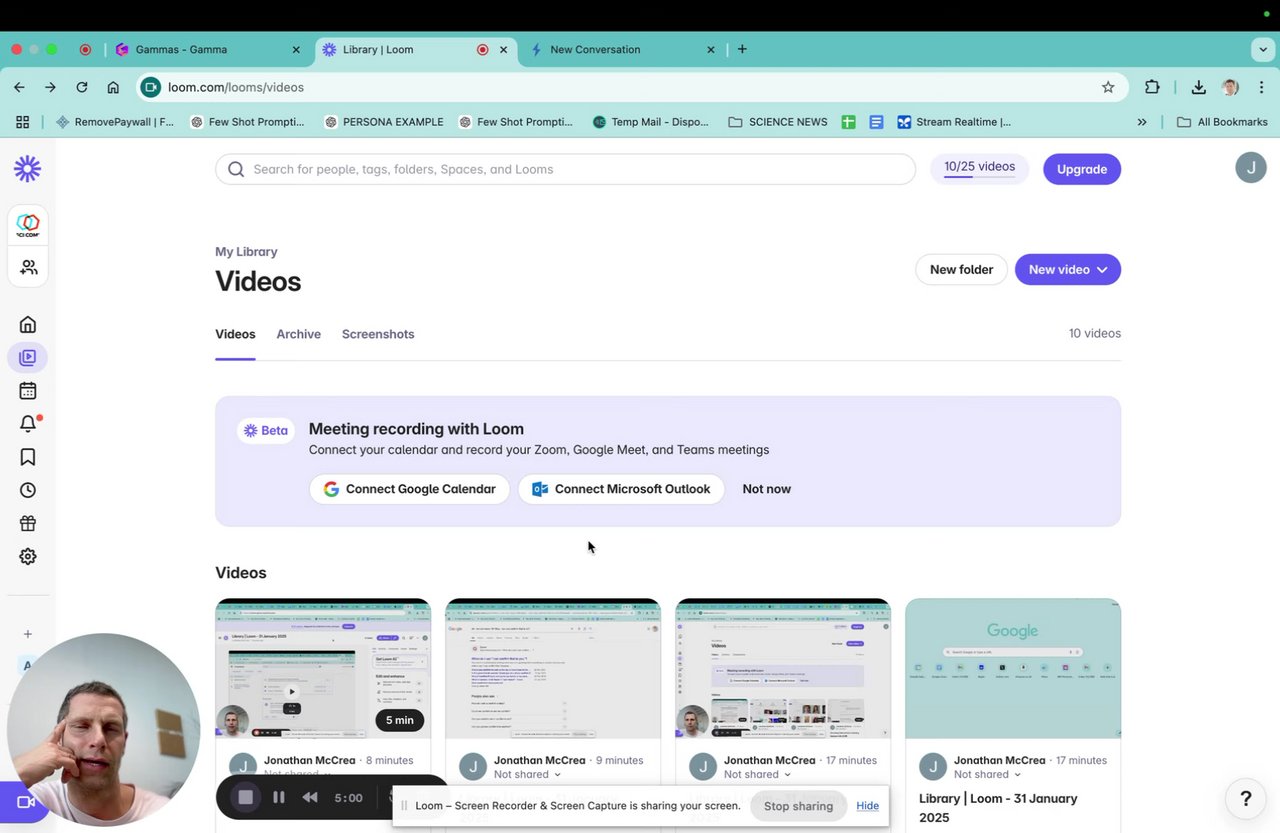Bookmark this page with the star icon
Image resolution: width=1280 pixels, height=833 pixels.
(1108, 87)
